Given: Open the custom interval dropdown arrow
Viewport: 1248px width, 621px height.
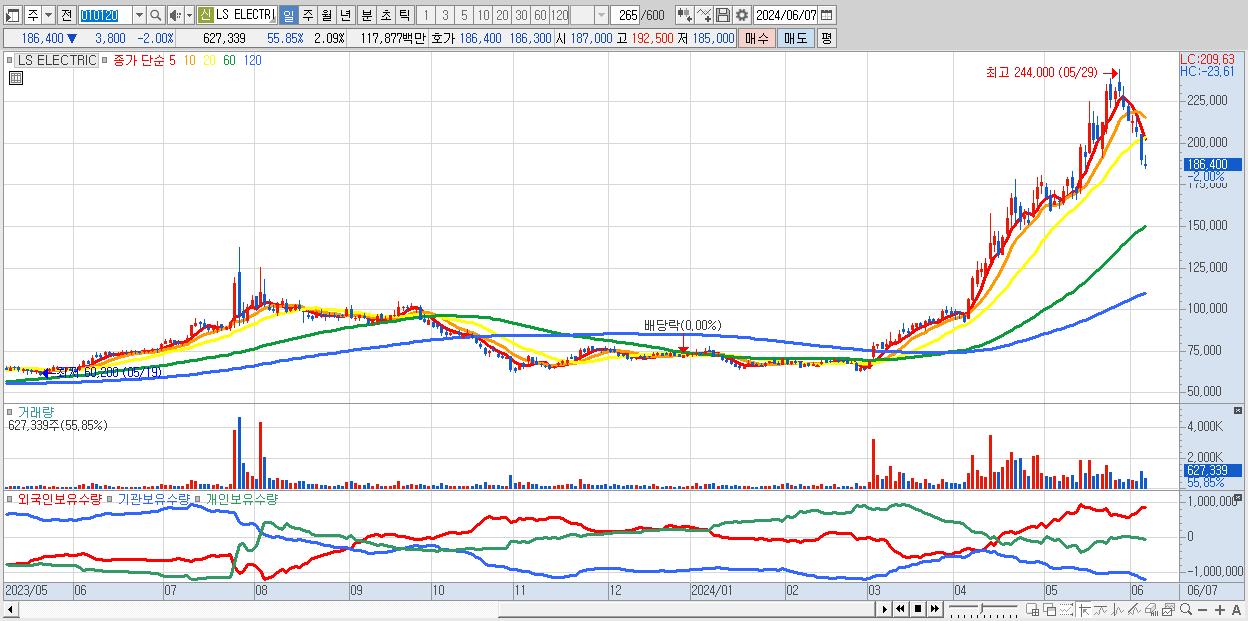Looking at the screenshot, I should (x=601, y=15).
